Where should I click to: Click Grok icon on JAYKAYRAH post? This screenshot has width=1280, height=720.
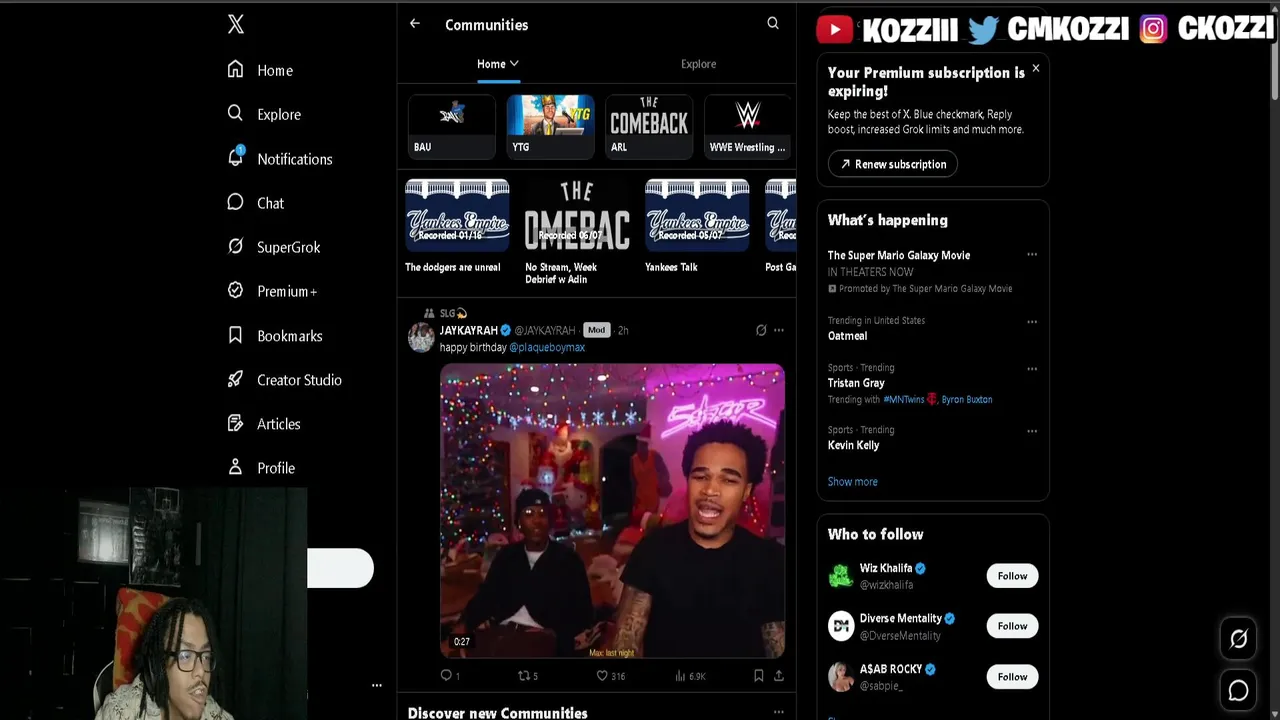click(x=761, y=330)
